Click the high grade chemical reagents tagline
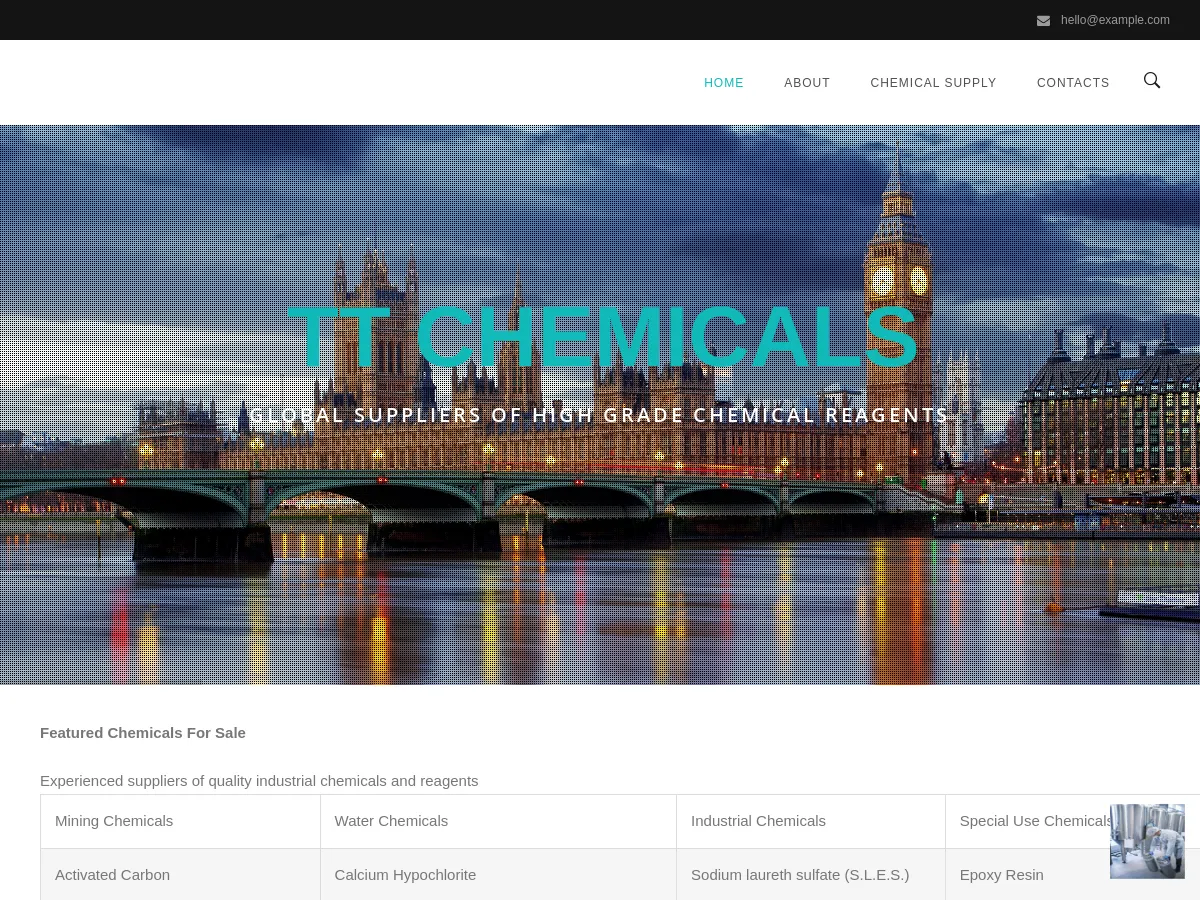 point(600,415)
